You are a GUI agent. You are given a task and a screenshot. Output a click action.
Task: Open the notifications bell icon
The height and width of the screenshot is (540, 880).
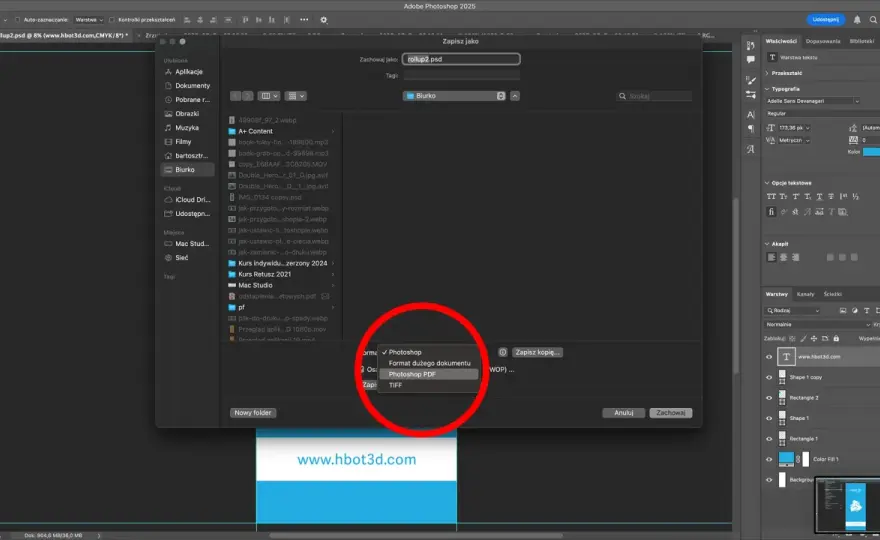pos(857,20)
